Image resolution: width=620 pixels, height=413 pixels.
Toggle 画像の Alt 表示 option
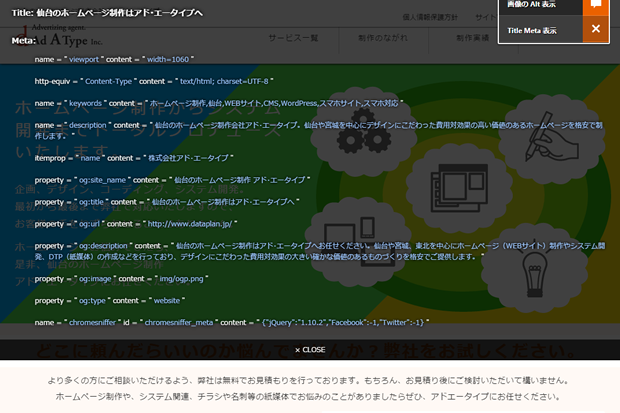point(531,4)
